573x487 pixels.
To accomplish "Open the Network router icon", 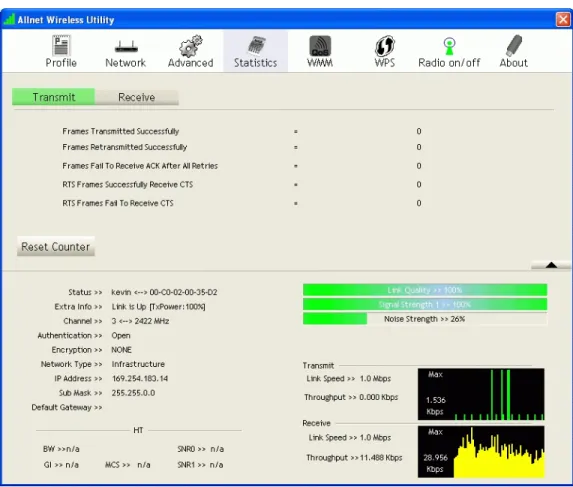I will tap(126, 47).
